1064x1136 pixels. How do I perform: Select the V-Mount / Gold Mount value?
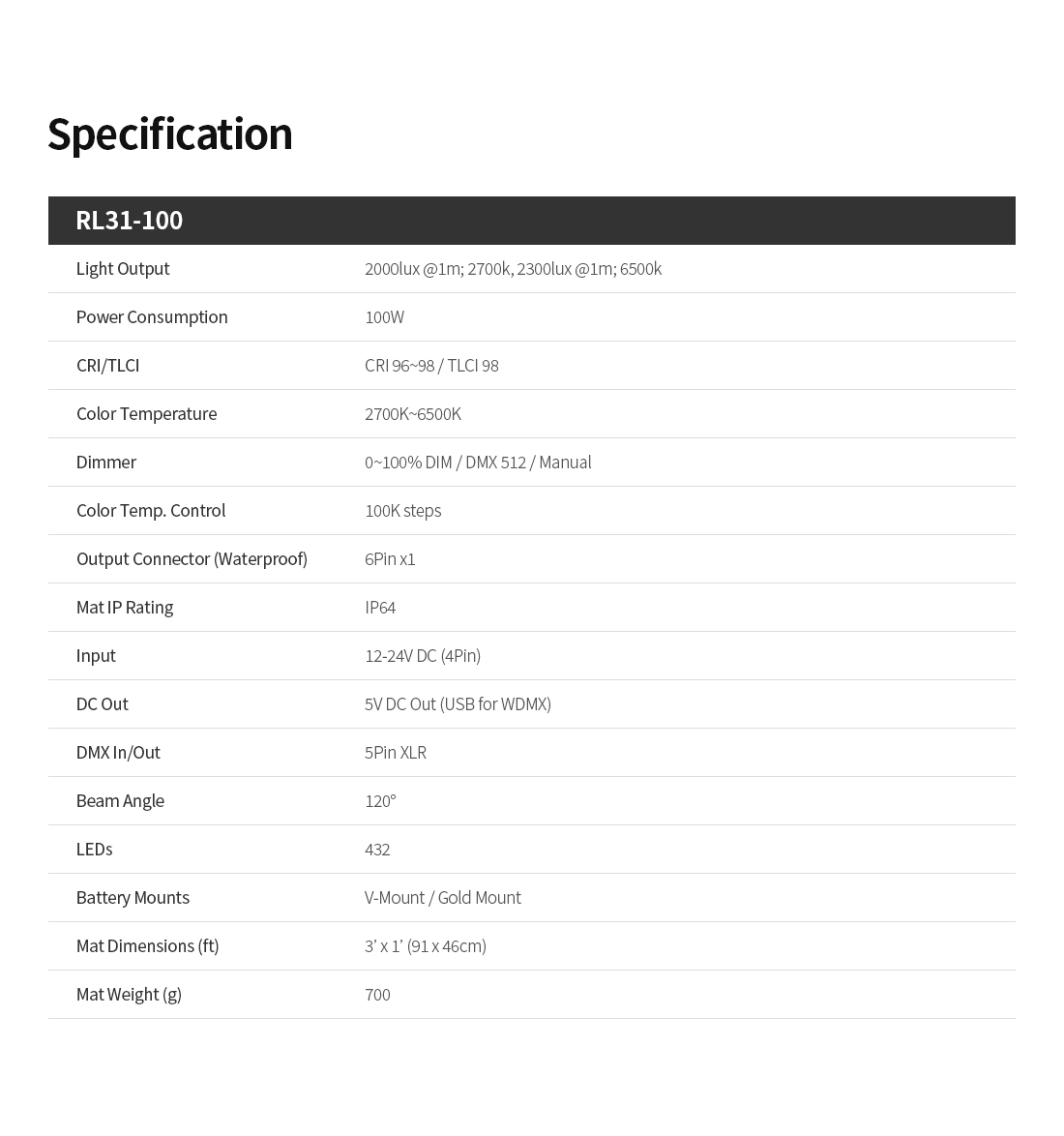[442, 898]
